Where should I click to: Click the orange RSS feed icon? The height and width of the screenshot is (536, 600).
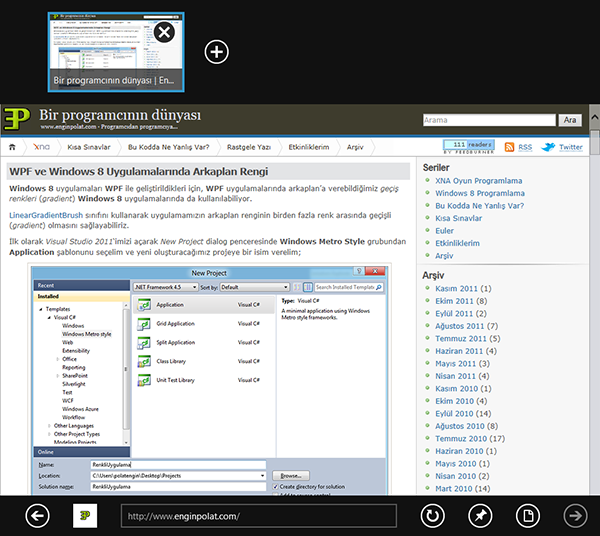[x=509, y=147]
